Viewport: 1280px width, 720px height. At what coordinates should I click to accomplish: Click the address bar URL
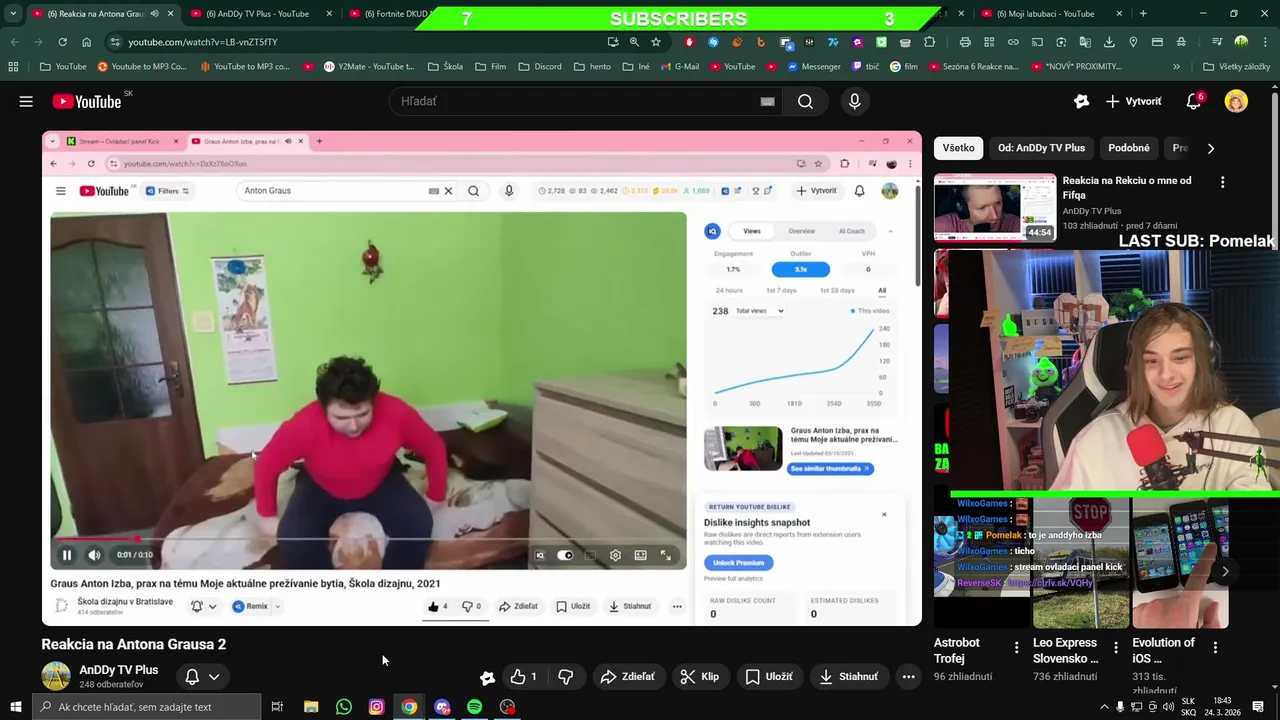click(203, 42)
